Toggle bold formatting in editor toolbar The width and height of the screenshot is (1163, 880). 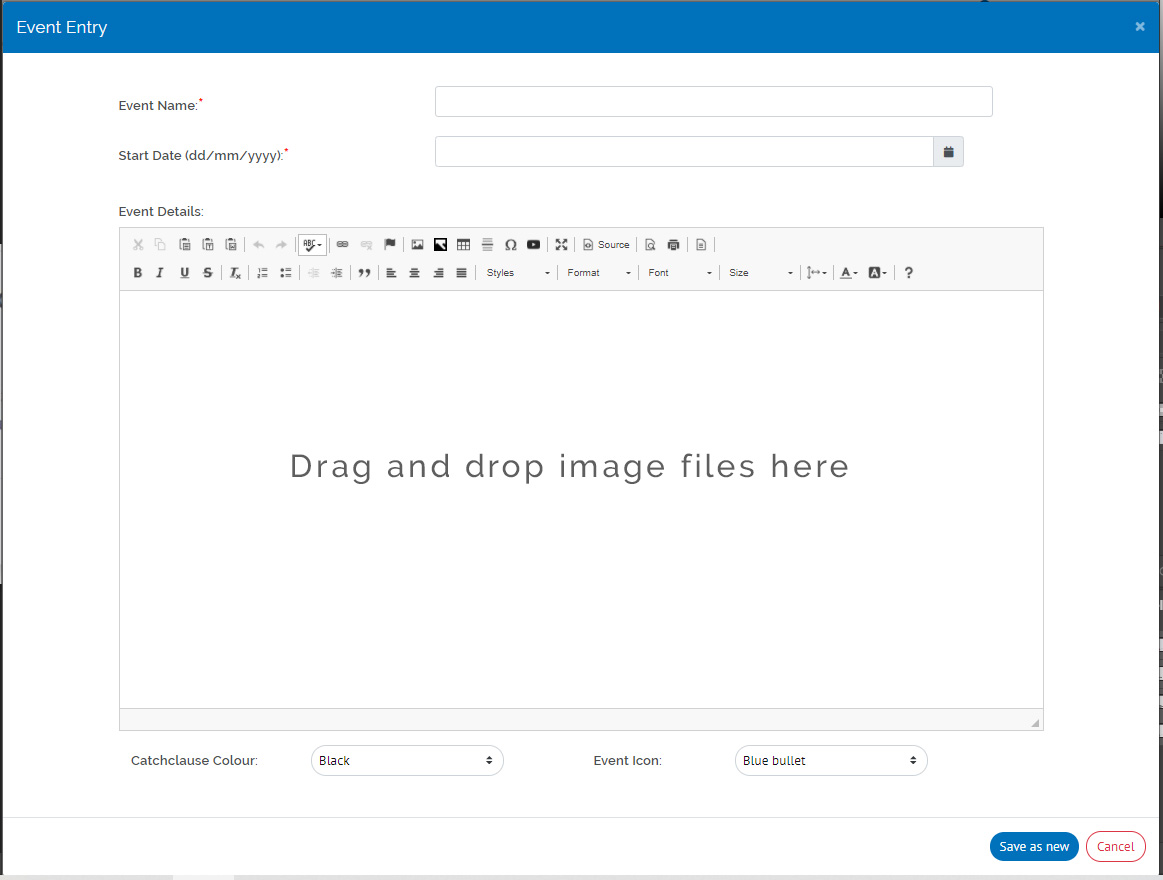click(138, 273)
